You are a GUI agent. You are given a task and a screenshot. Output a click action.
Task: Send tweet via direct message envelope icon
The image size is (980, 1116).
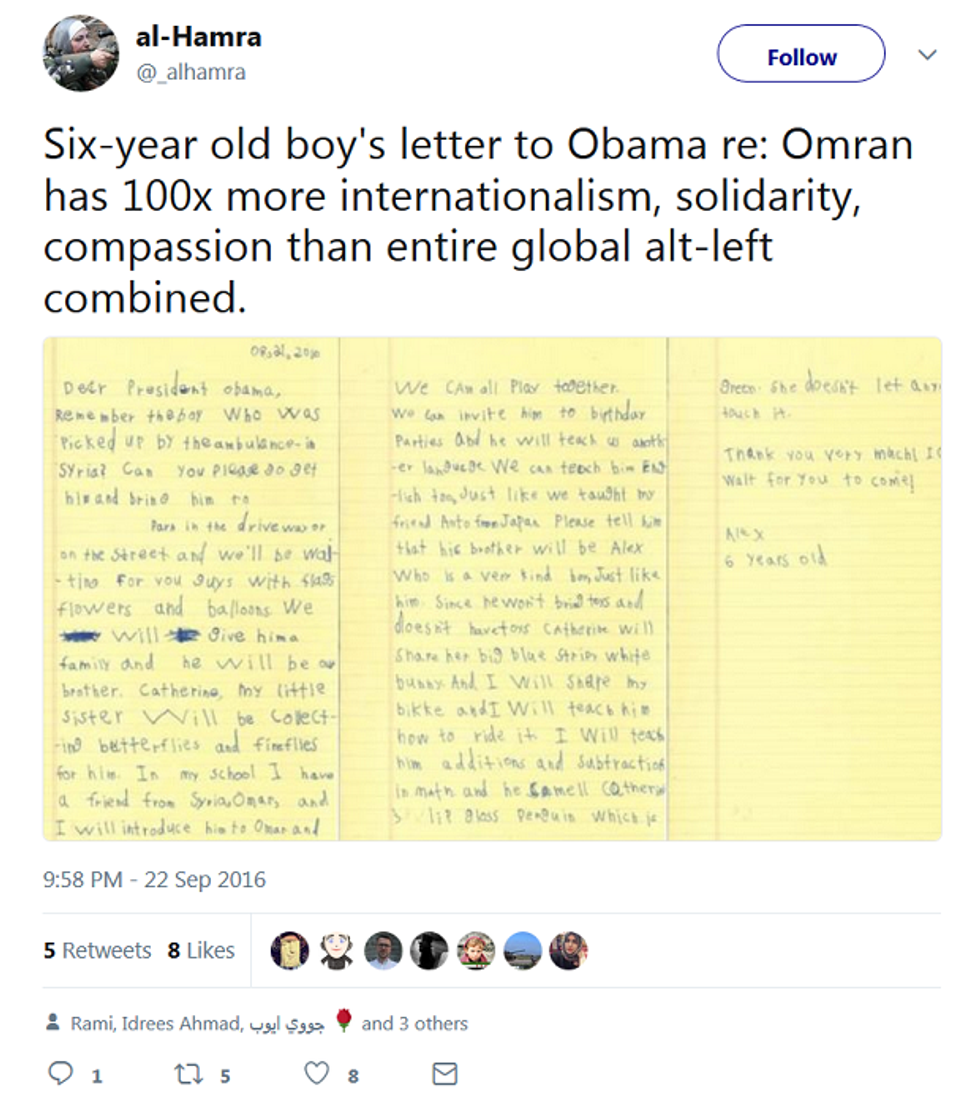tap(444, 1075)
